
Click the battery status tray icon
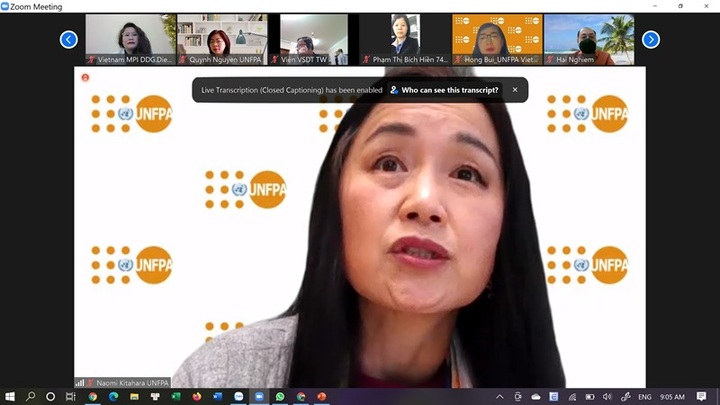(590, 397)
